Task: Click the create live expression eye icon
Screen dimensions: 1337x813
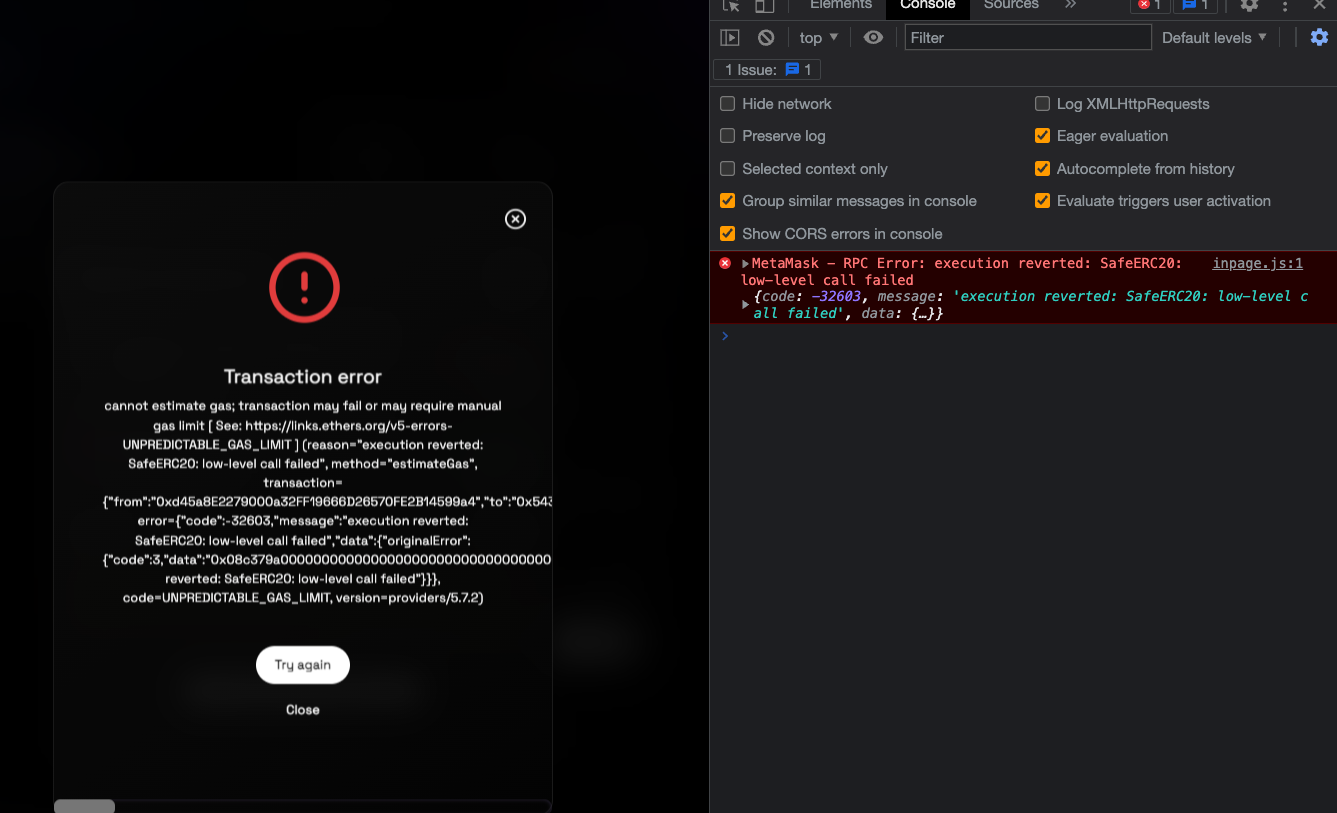Action: tap(872, 37)
